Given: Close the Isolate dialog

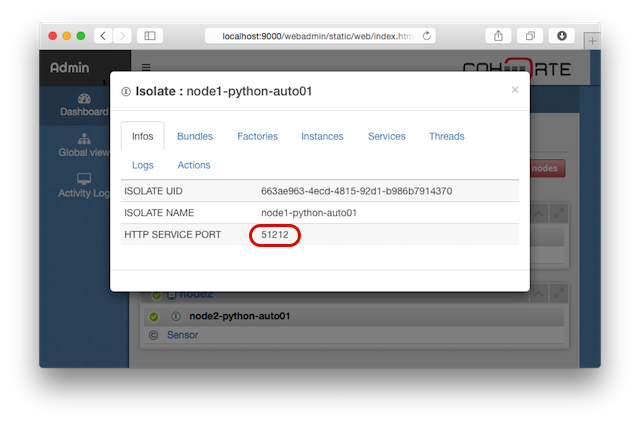Looking at the screenshot, I should point(515,90).
